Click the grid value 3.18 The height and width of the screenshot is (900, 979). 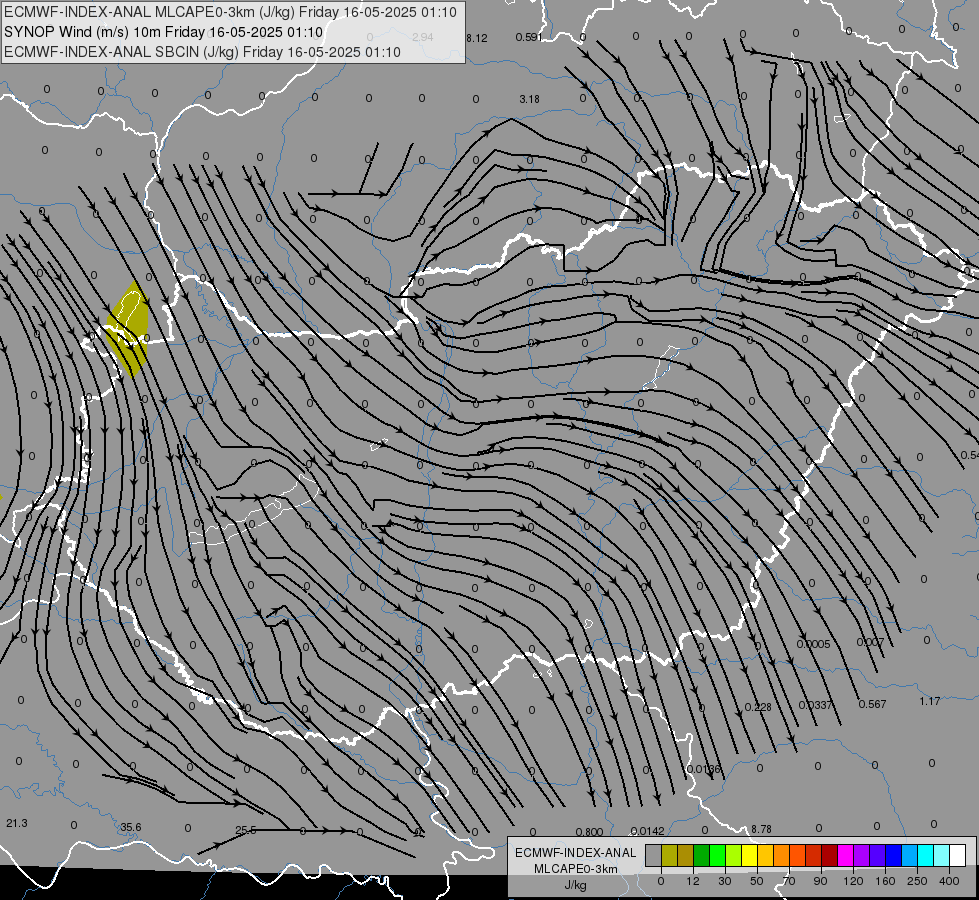tap(529, 99)
